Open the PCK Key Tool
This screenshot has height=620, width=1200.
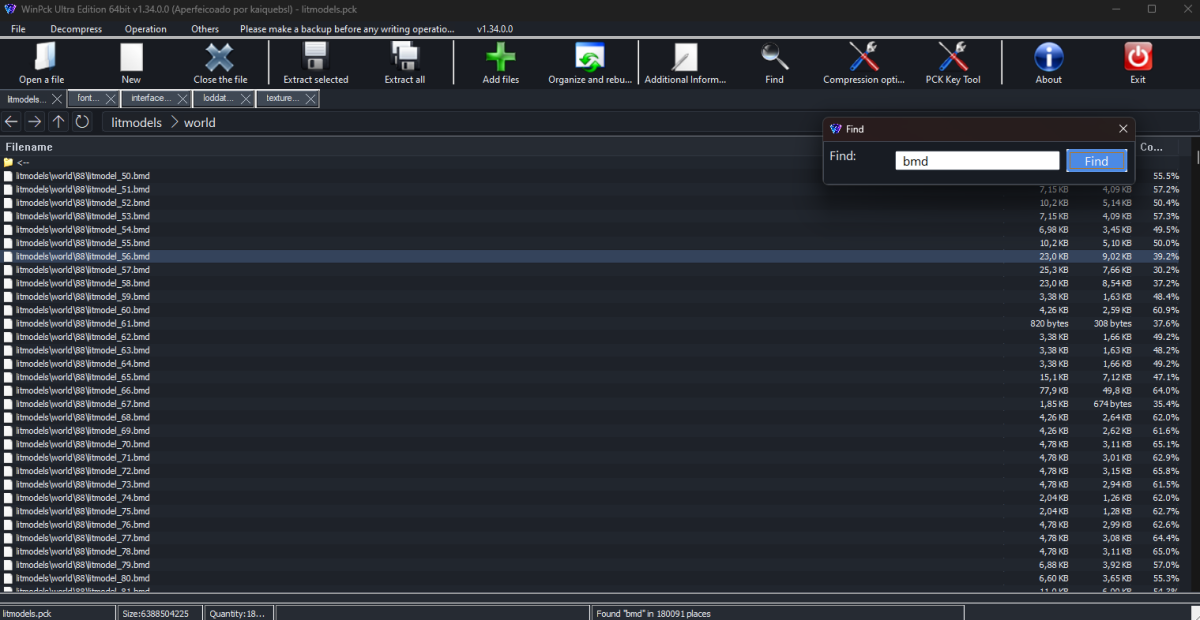953,58
